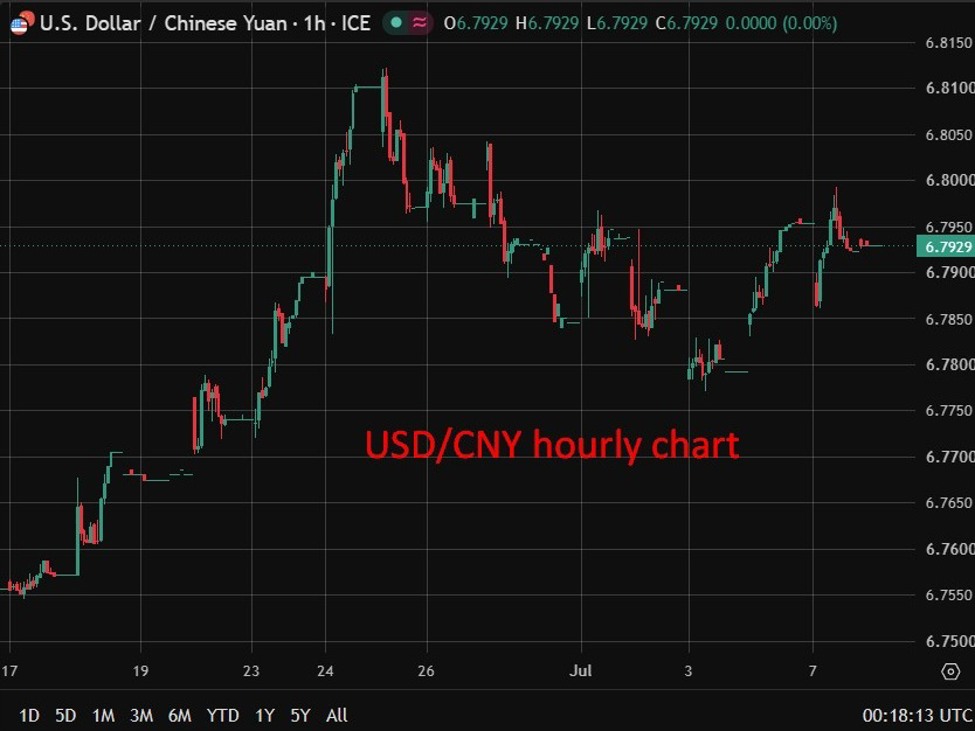Image resolution: width=975 pixels, height=731 pixels.
Task: Click the Jul date axis label
Action: pos(581,671)
